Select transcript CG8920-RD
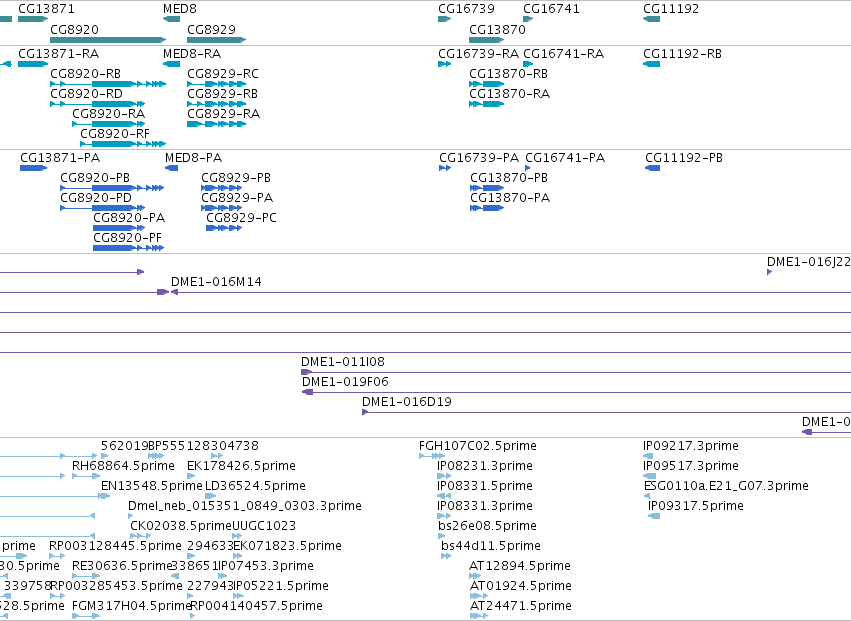Image resolution: width=851 pixels, height=621 pixels. (x=86, y=94)
